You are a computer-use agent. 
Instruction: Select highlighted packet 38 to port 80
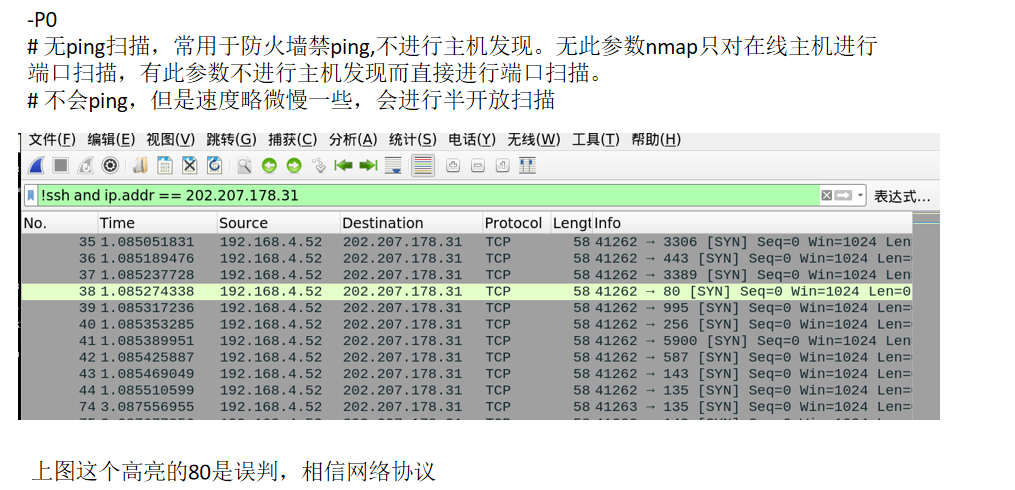coord(467,291)
